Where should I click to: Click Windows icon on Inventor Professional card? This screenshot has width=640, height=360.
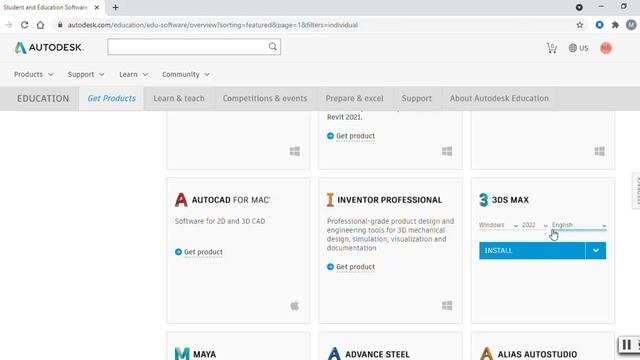pyautogui.click(x=447, y=306)
